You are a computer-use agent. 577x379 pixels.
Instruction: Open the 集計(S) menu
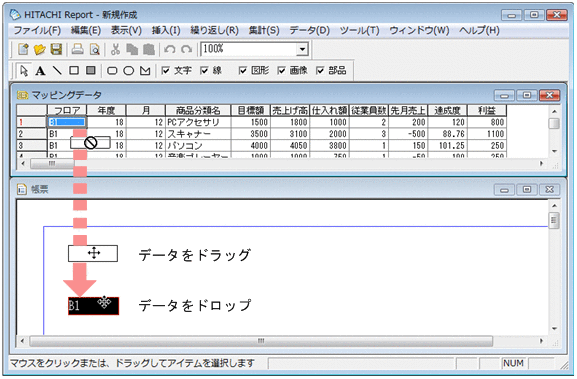click(x=264, y=30)
